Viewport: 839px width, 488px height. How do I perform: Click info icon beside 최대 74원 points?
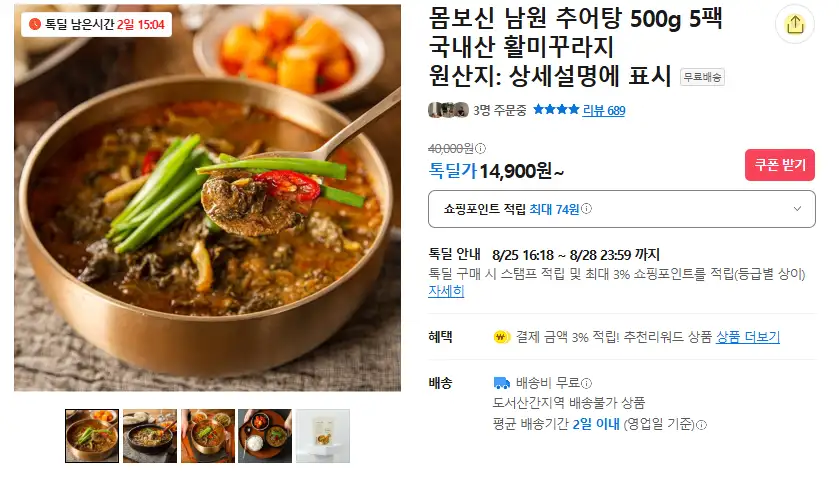coord(586,209)
